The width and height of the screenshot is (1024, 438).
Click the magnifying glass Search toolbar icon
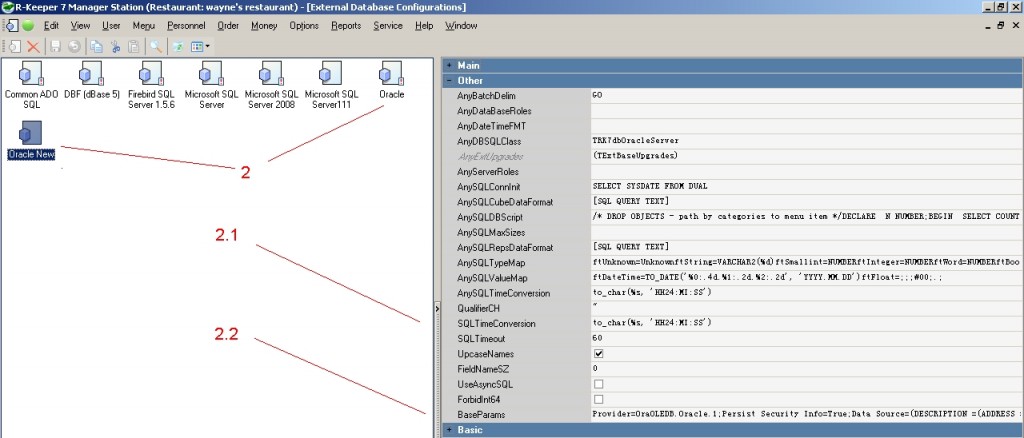tap(156, 46)
